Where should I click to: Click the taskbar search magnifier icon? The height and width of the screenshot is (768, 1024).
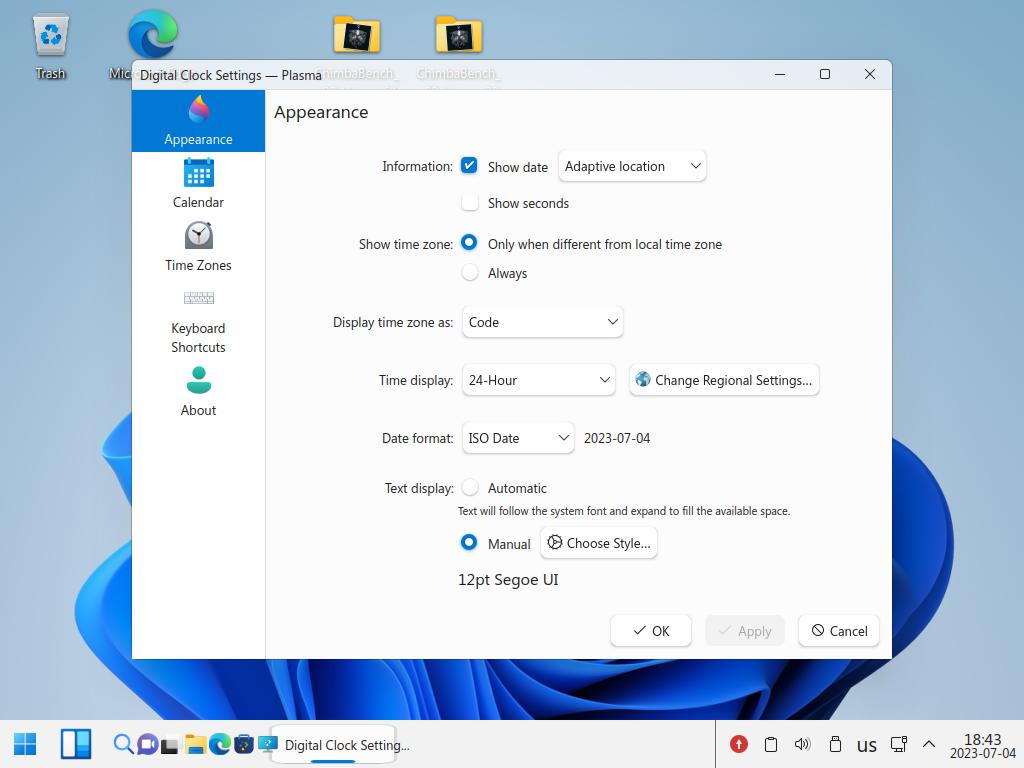(123, 744)
